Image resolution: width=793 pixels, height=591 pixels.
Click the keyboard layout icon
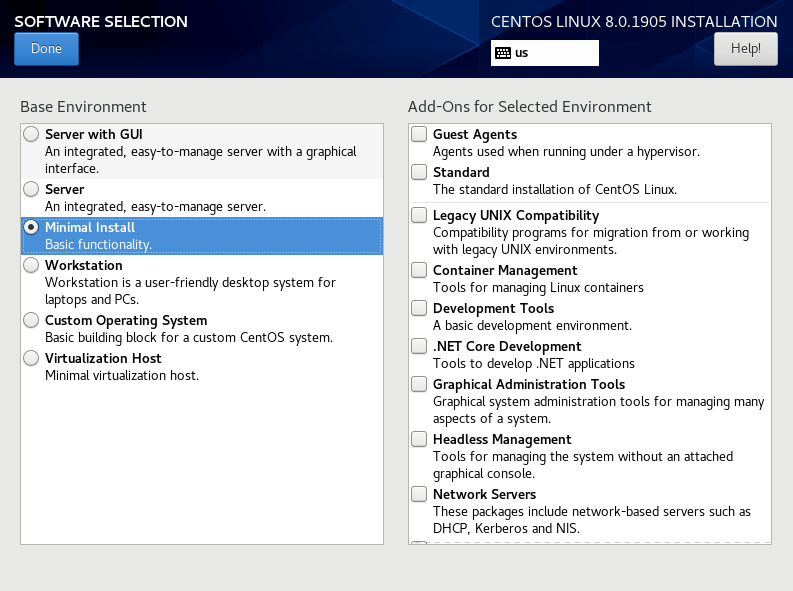pyautogui.click(x=503, y=53)
